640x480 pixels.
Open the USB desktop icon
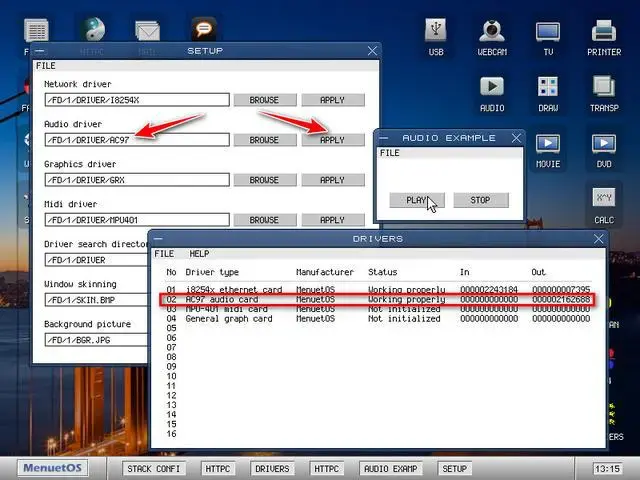click(x=436, y=32)
